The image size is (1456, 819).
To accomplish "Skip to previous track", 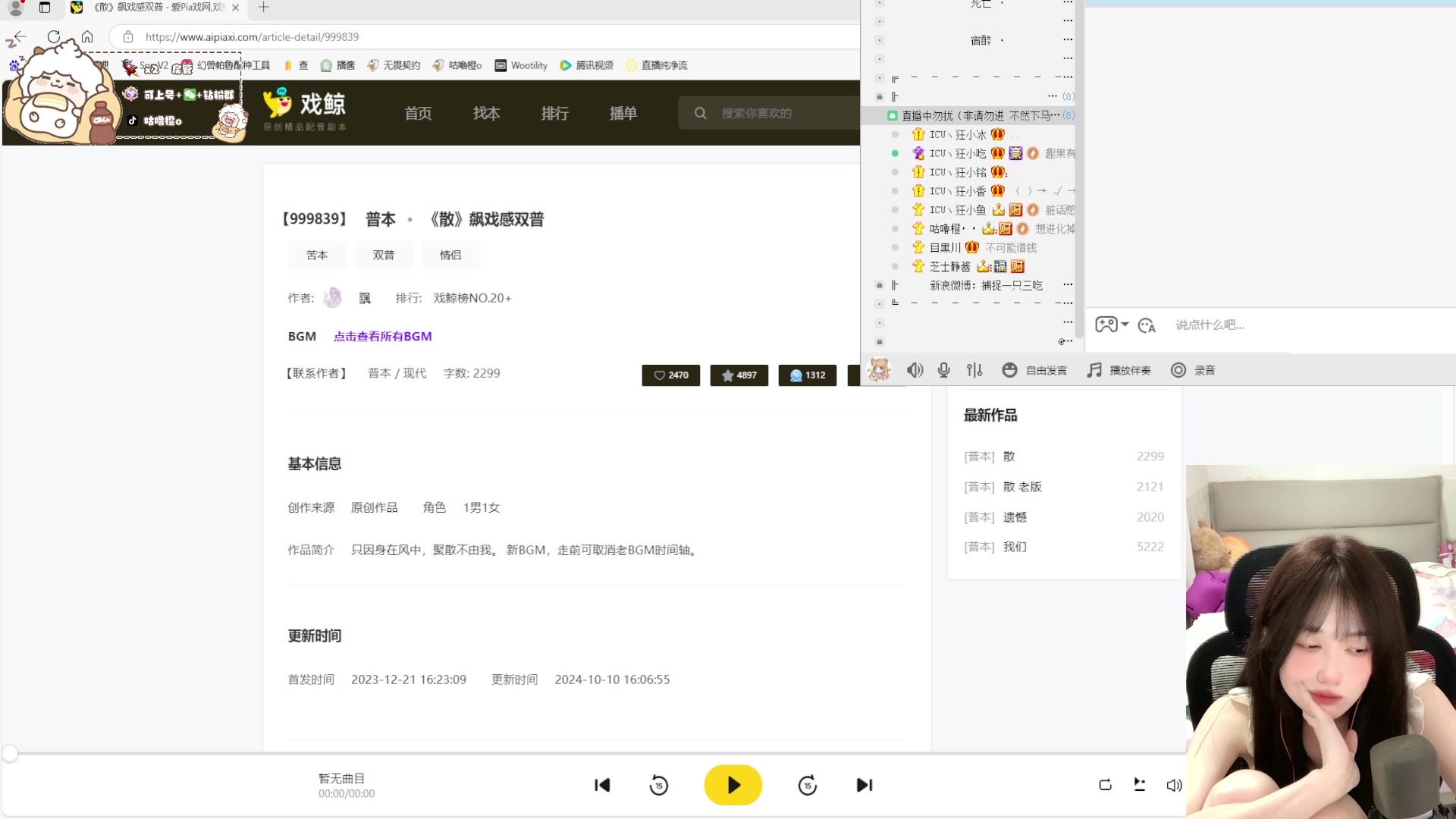I will coord(602,785).
